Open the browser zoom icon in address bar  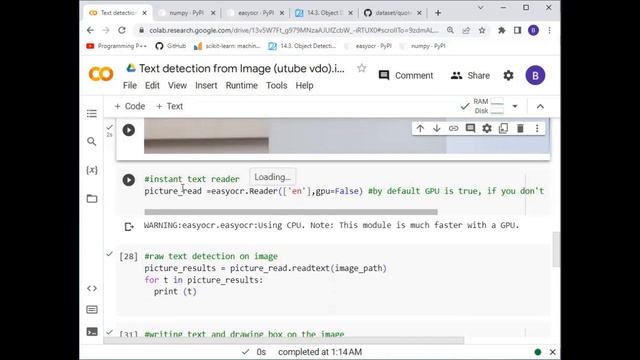pyautogui.click(x=450, y=30)
